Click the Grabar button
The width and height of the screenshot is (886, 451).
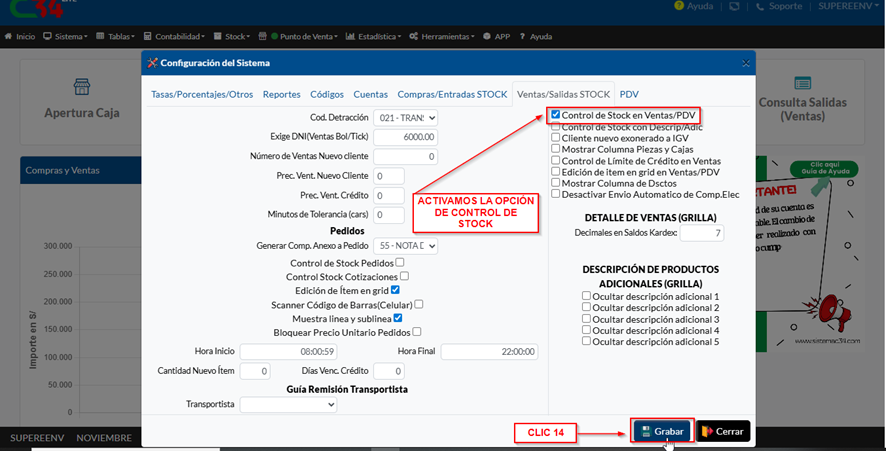[x=660, y=431]
